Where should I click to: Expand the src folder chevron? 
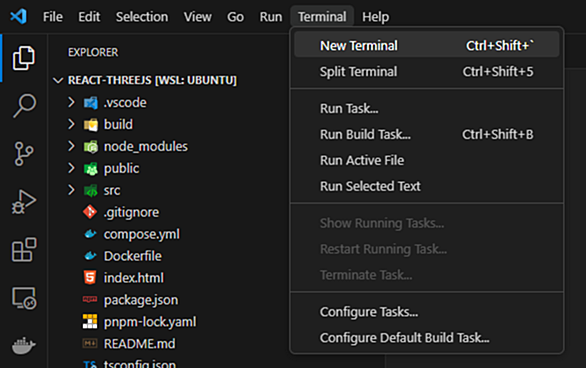pos(71,190)
